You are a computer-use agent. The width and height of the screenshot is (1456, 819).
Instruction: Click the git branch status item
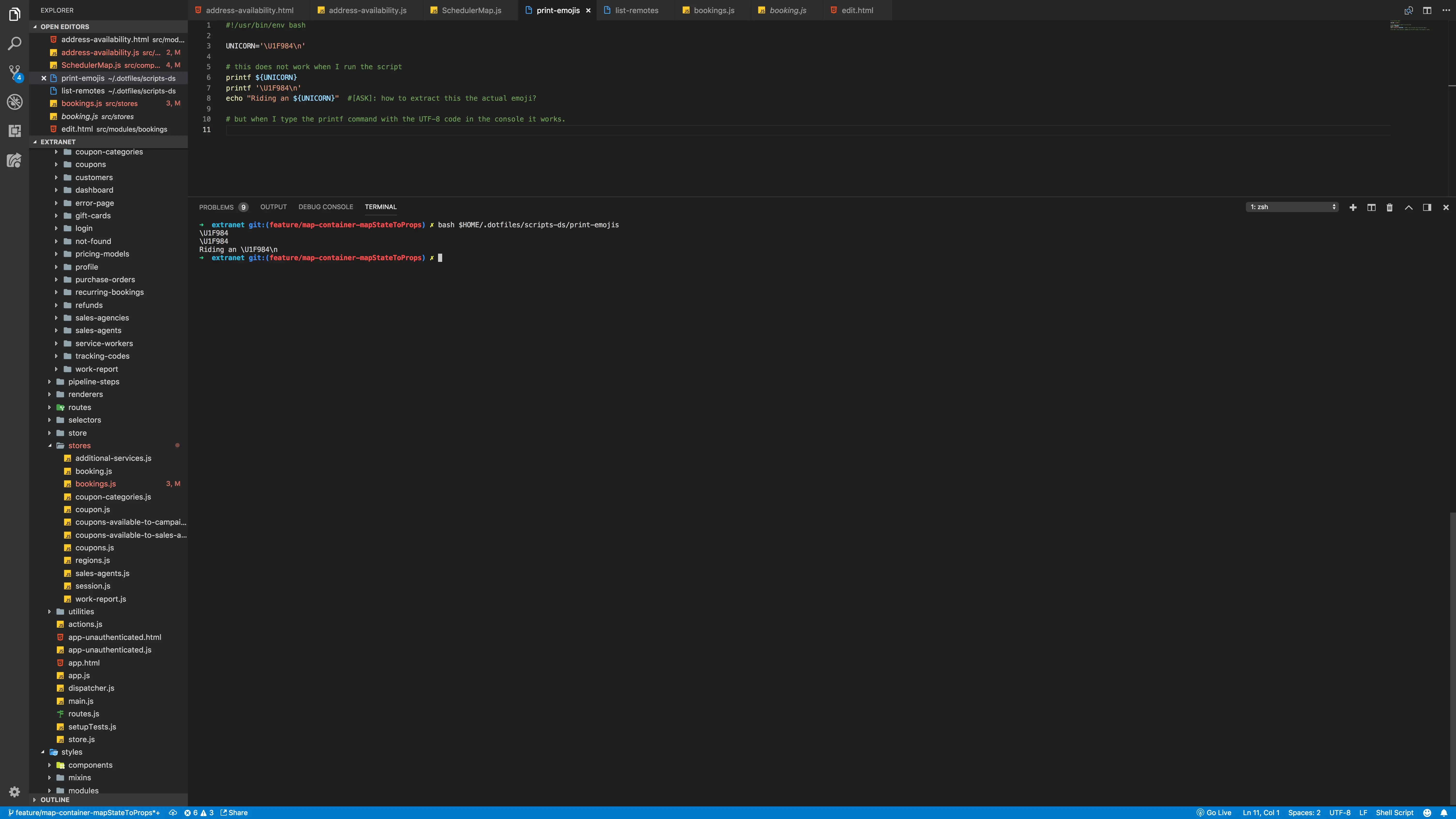pyautogui.click(x=84, y=813)
